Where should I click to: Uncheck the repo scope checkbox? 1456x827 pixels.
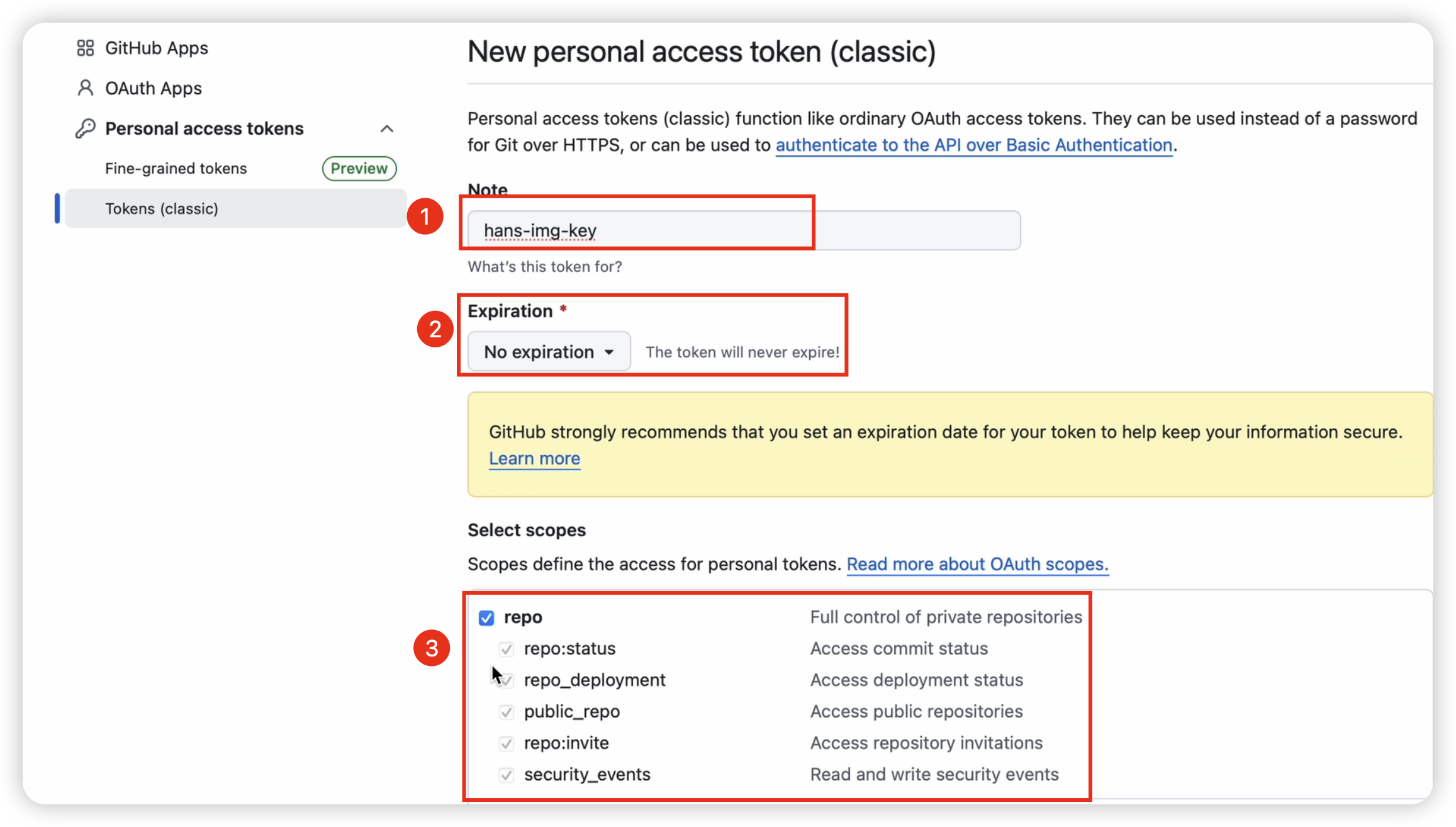point(486,617)
